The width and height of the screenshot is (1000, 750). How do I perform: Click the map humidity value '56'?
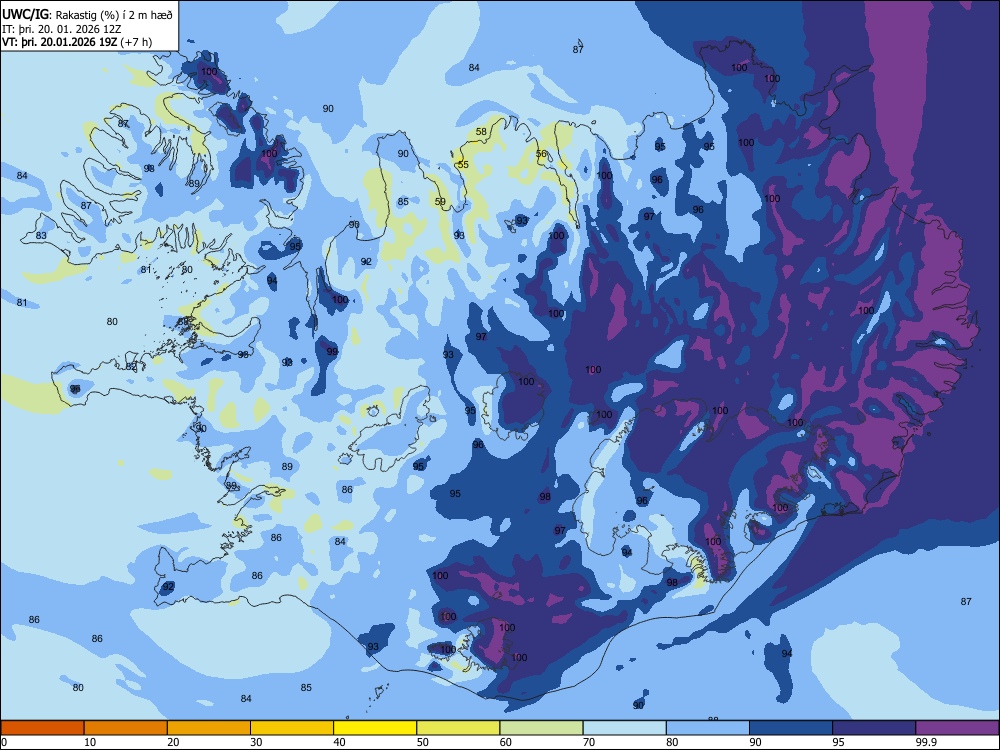(541, 154)
